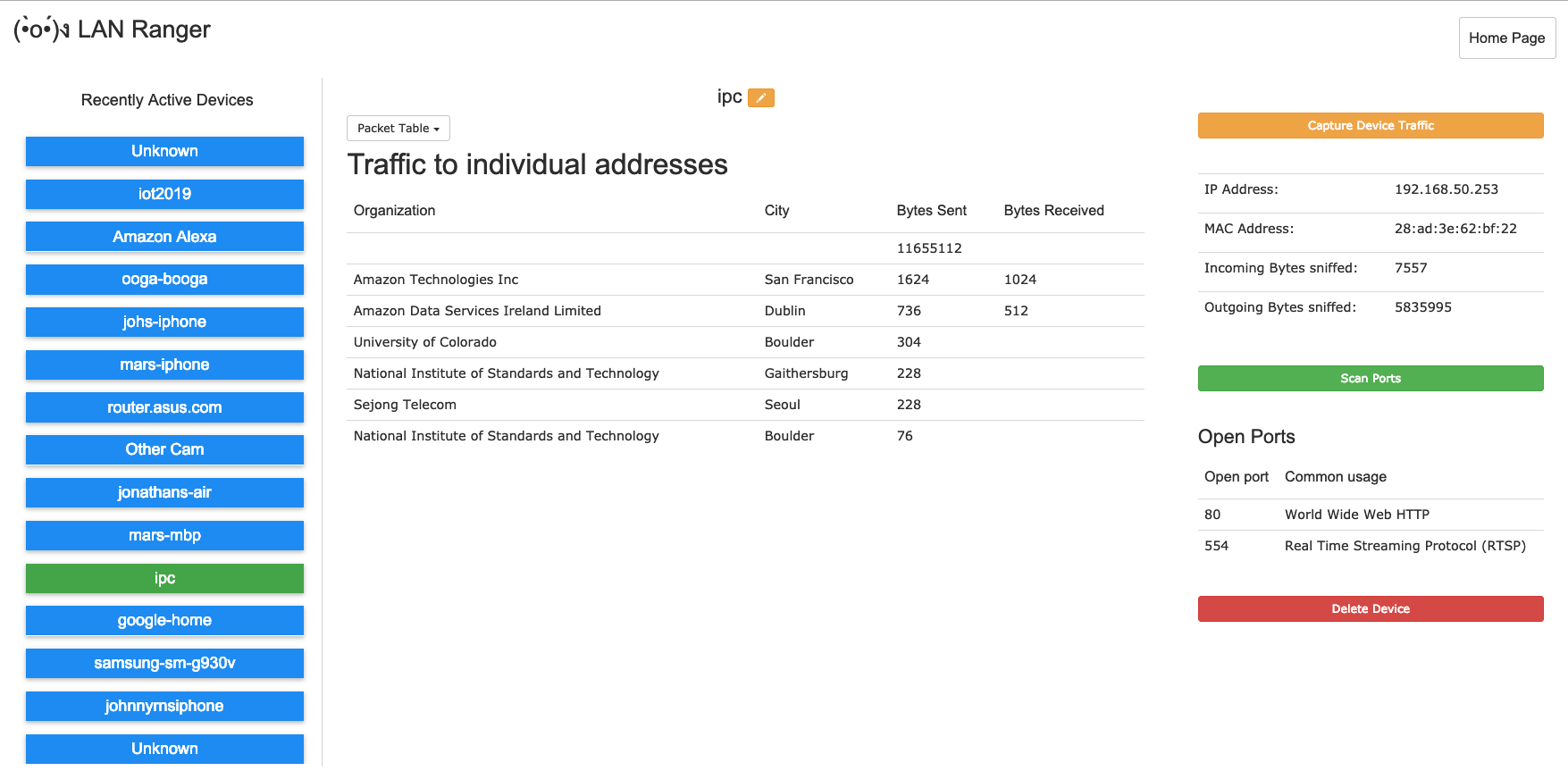
Task: Open the Packet Table dropdown
Action: tap(398, 129)
